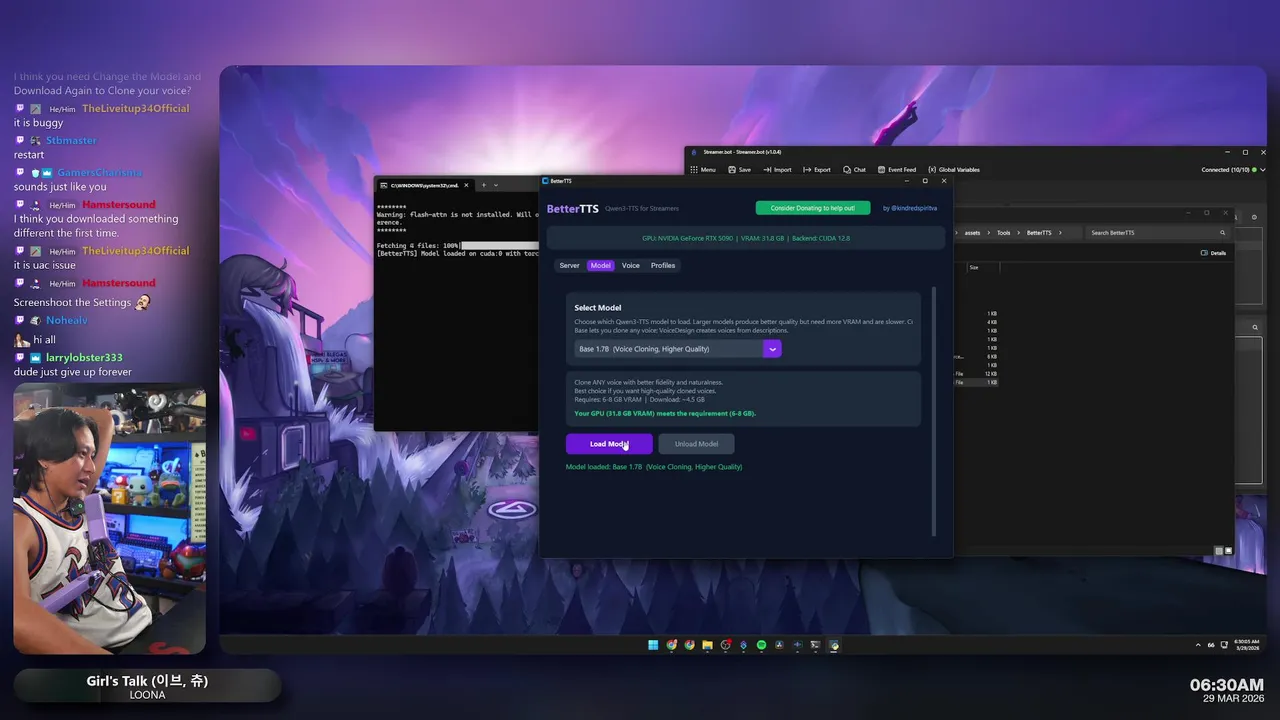Click the Unload Model button
The height and width of the screenshot is (720, 1280).
[x=696, y=444]
